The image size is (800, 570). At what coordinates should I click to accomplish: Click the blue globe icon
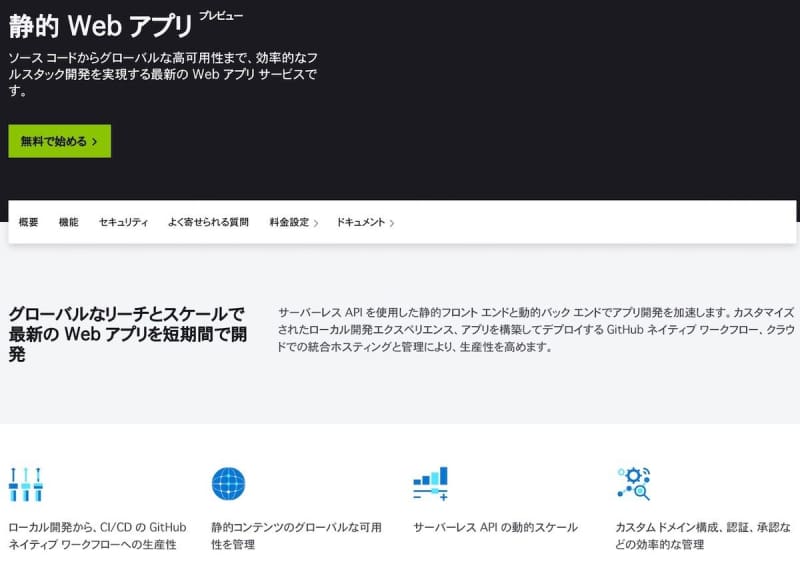tap(228, 484)
